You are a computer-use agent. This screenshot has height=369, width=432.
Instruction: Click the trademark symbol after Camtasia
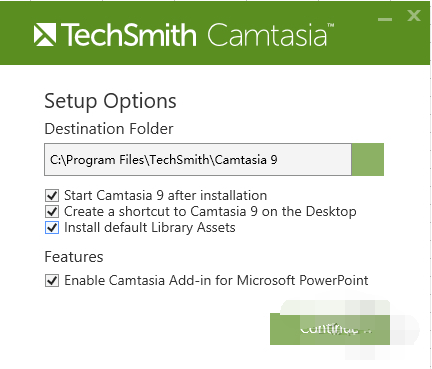330,25
